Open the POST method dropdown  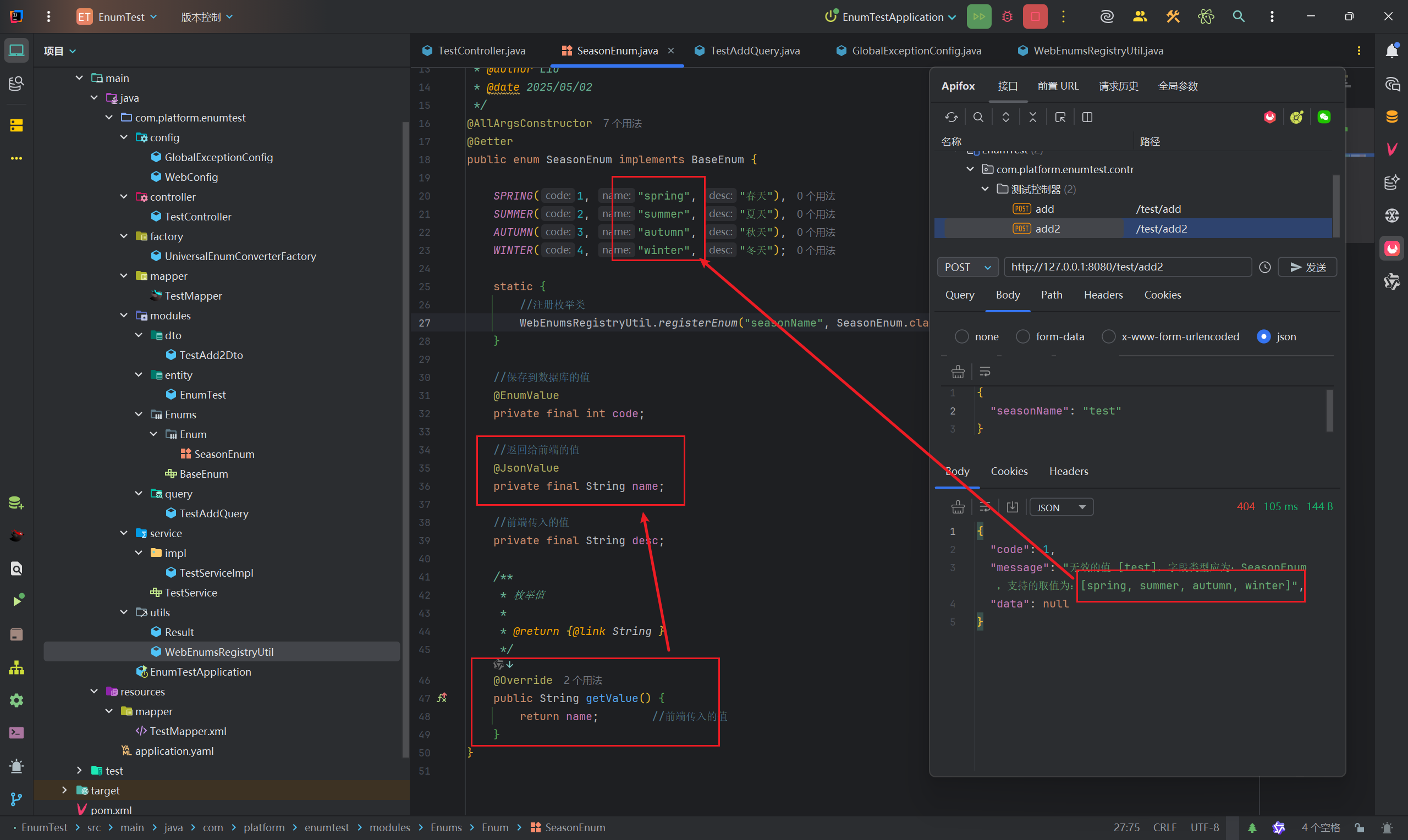967,267
